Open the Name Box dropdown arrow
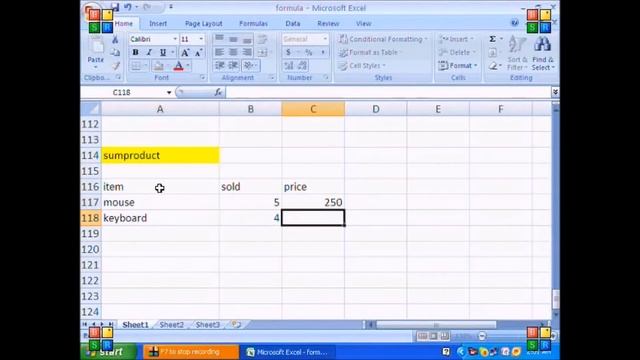The height and width of the screenshot is (360, 640). tap(169, 93)
